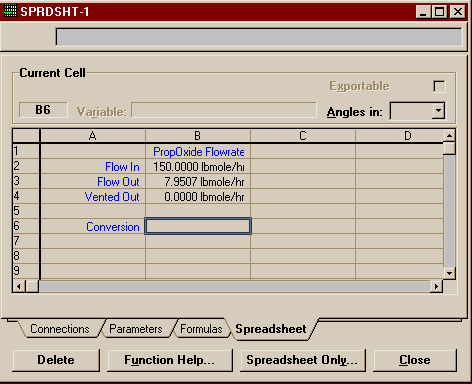Maximize the SPRDSHT-1 window

[440, 12]
